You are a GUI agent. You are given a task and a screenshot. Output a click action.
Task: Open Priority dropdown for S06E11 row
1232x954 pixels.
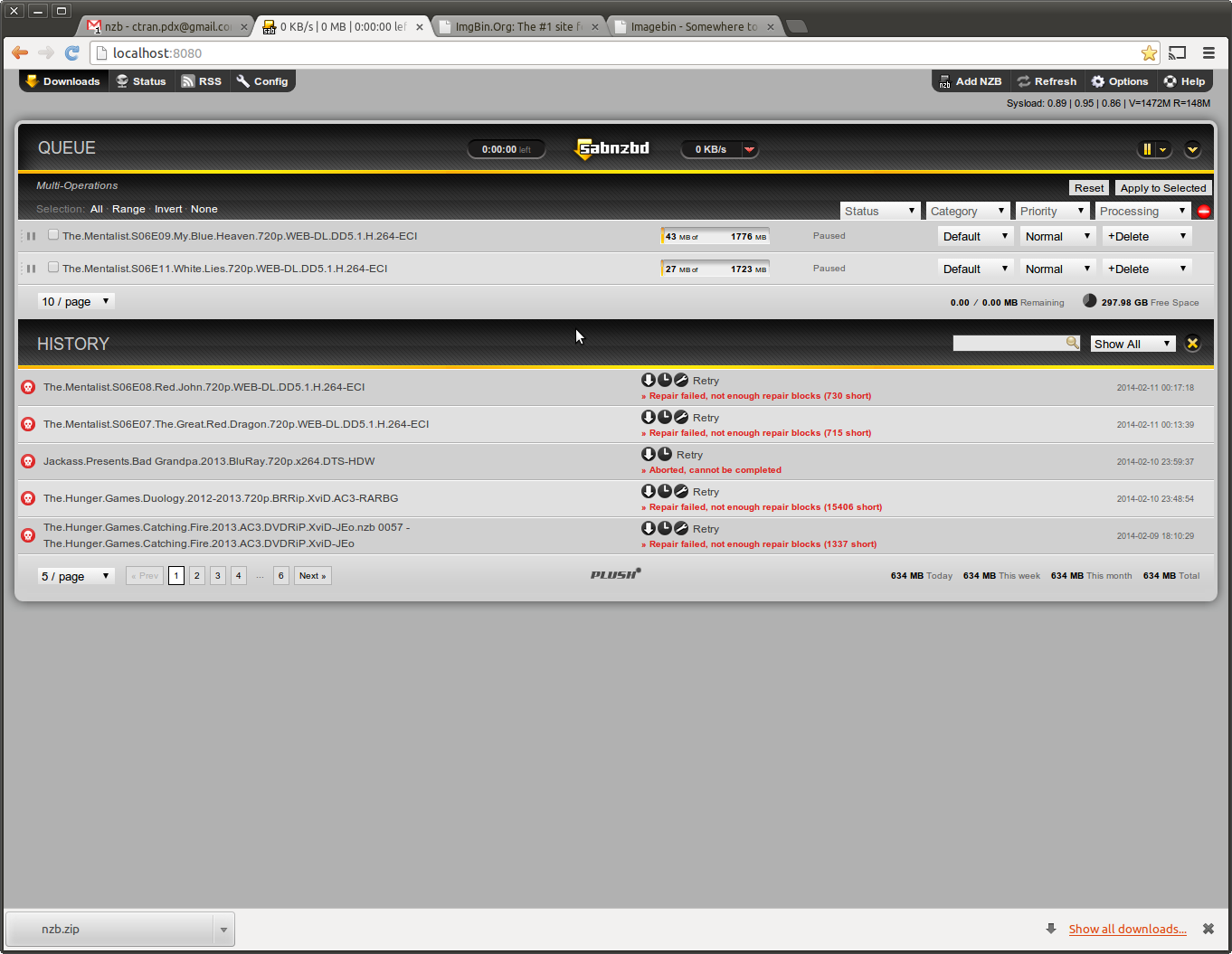click(1057, 269)
